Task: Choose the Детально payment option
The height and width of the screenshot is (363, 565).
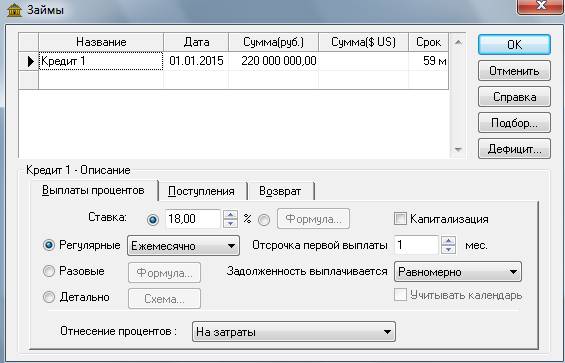Action: (49, 297)
